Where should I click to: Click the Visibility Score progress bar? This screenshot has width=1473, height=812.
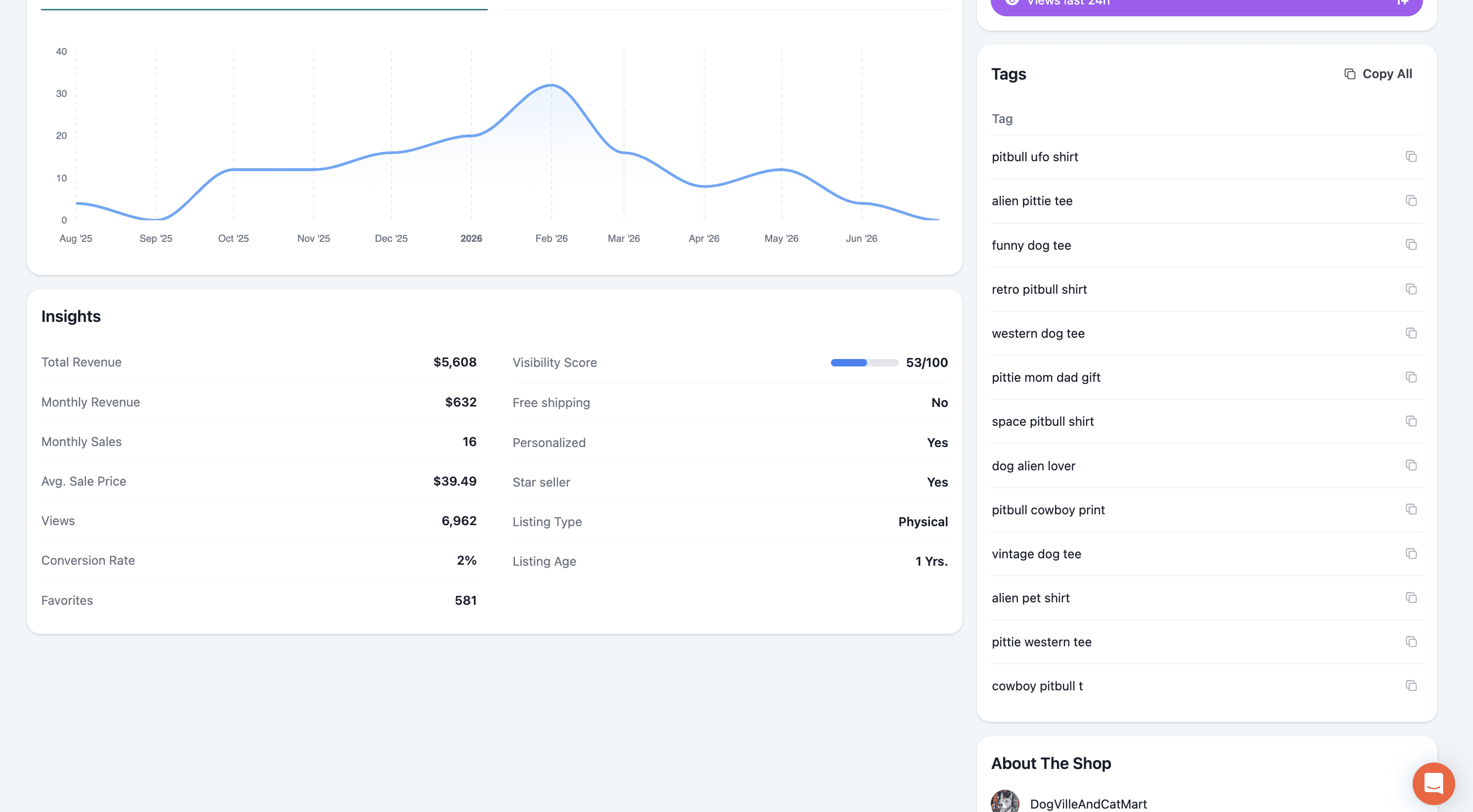[x=864, y=362]
